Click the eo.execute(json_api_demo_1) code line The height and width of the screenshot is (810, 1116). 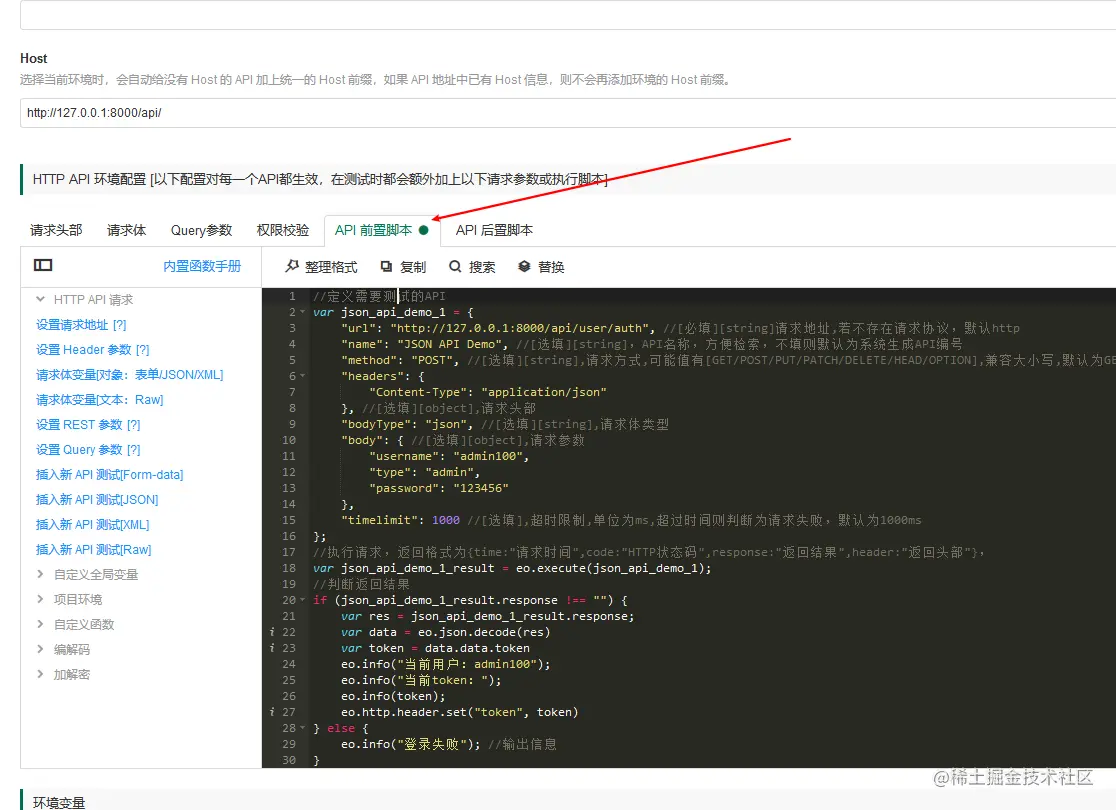pos(512,568)
